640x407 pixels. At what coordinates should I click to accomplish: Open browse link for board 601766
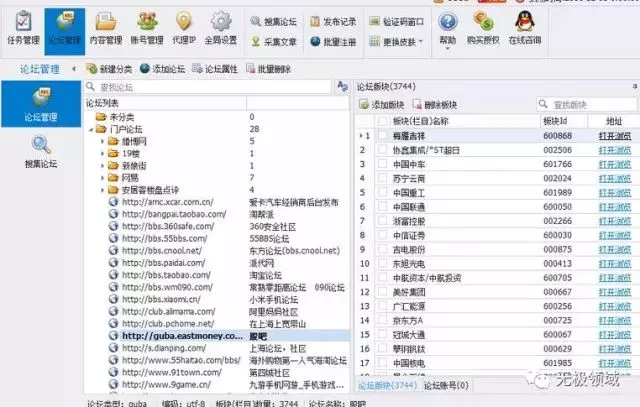tap(615, 164)
